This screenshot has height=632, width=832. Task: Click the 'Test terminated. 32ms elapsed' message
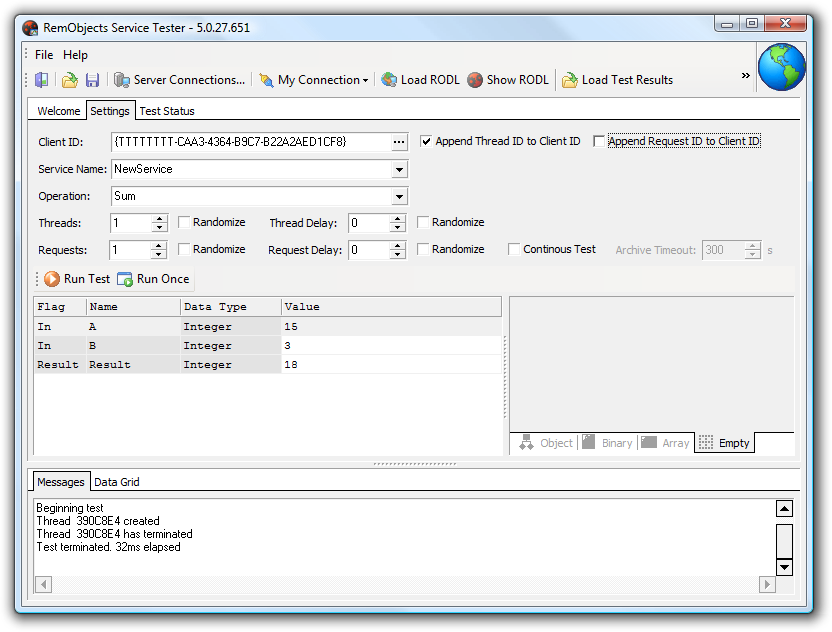[108, 547]
